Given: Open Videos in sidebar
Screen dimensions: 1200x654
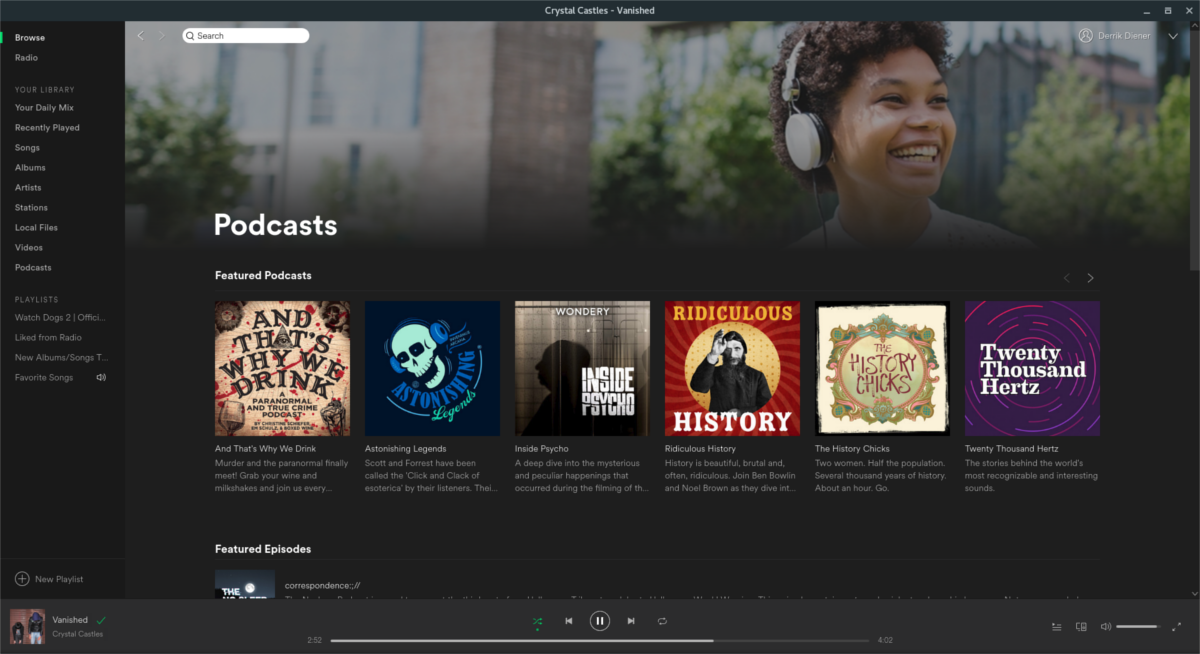Looking at the screenshot, I should [29, 248].
